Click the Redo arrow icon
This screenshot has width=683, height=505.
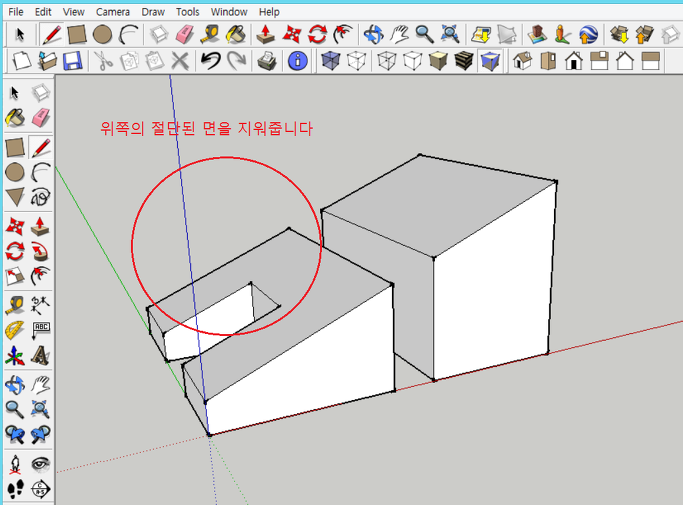237,61
